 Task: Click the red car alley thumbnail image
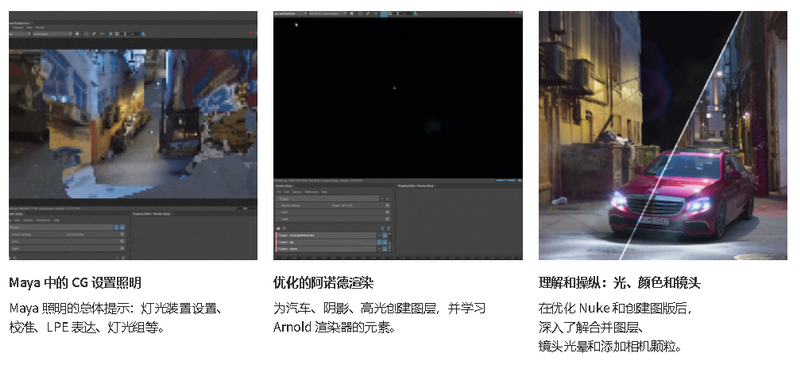663,135
